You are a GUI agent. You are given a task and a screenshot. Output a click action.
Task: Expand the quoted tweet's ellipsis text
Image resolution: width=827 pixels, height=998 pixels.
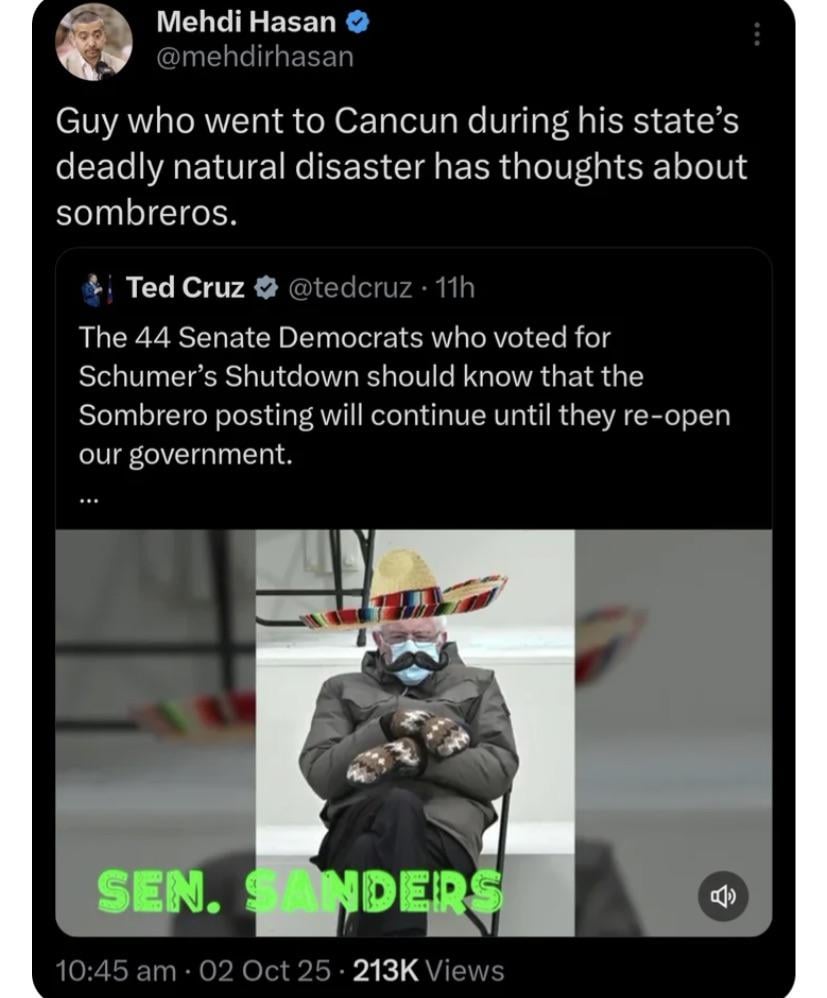(x=88, y=501)
